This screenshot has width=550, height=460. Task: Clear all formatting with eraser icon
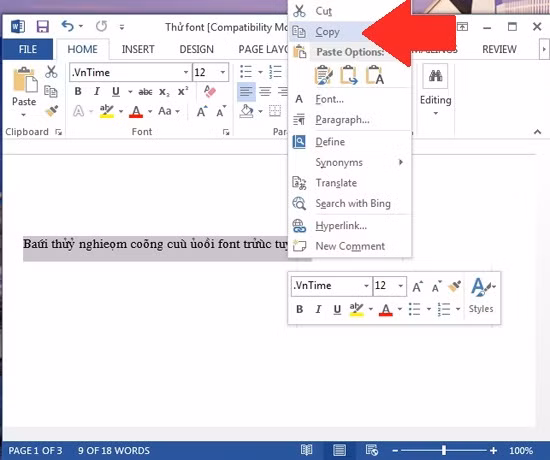[x=210, y=92]
